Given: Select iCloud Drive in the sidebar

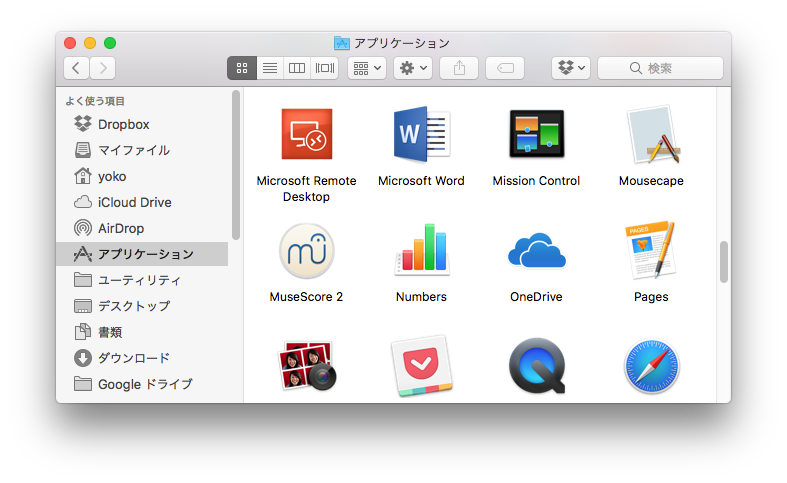Looking at the screenshot, I should pos(134,202).
